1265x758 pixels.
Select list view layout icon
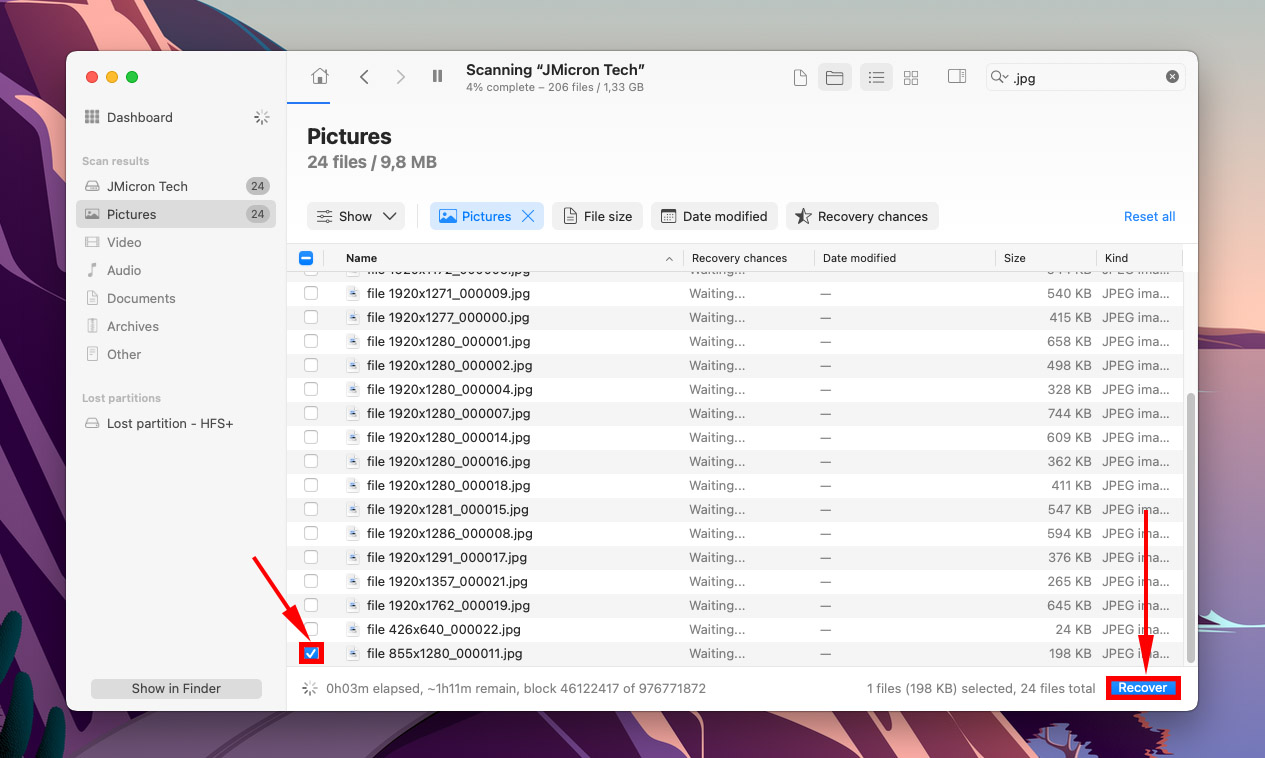tap(876, 78)
